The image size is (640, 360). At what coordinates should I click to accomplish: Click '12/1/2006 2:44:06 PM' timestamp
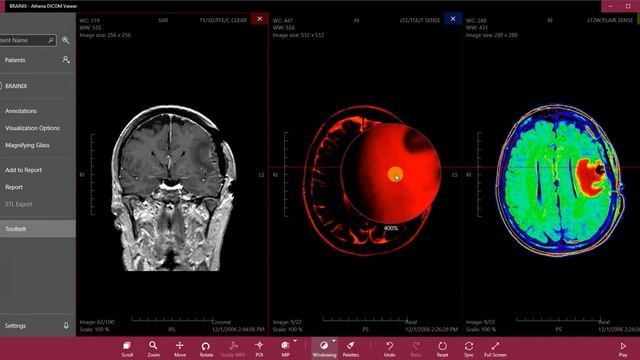point(238,329)
